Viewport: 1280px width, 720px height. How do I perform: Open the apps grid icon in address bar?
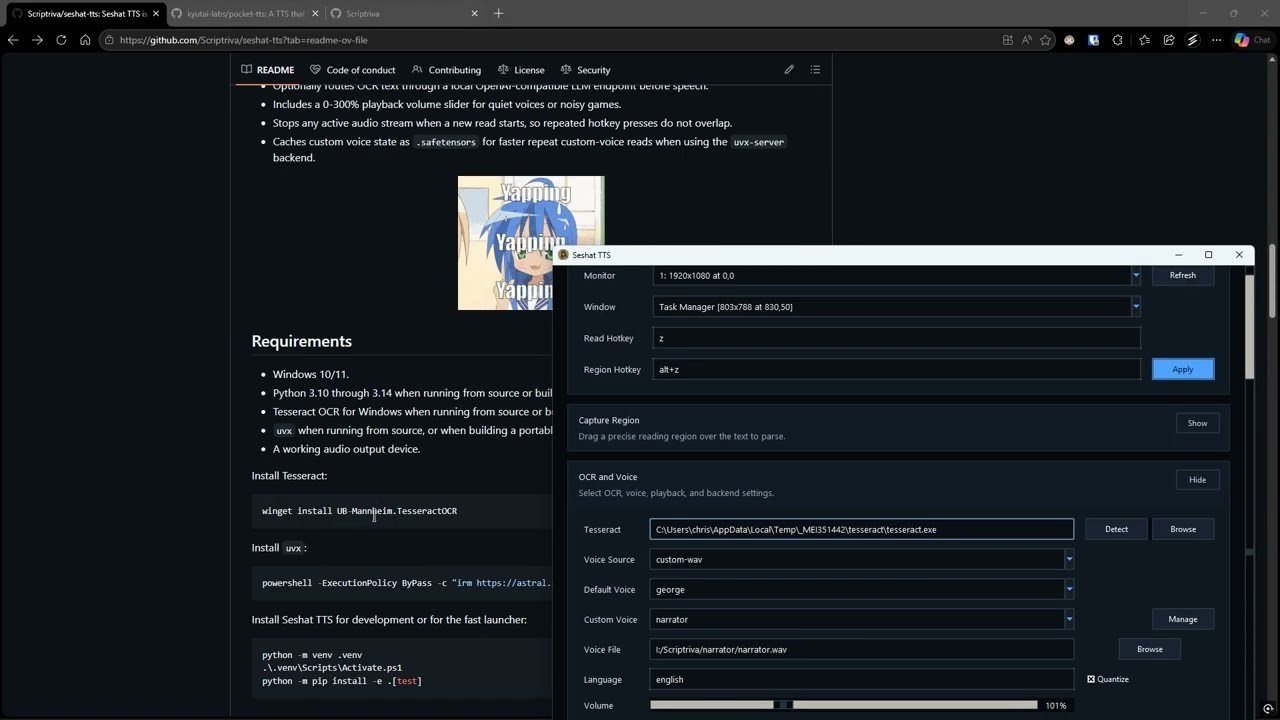1007,40
